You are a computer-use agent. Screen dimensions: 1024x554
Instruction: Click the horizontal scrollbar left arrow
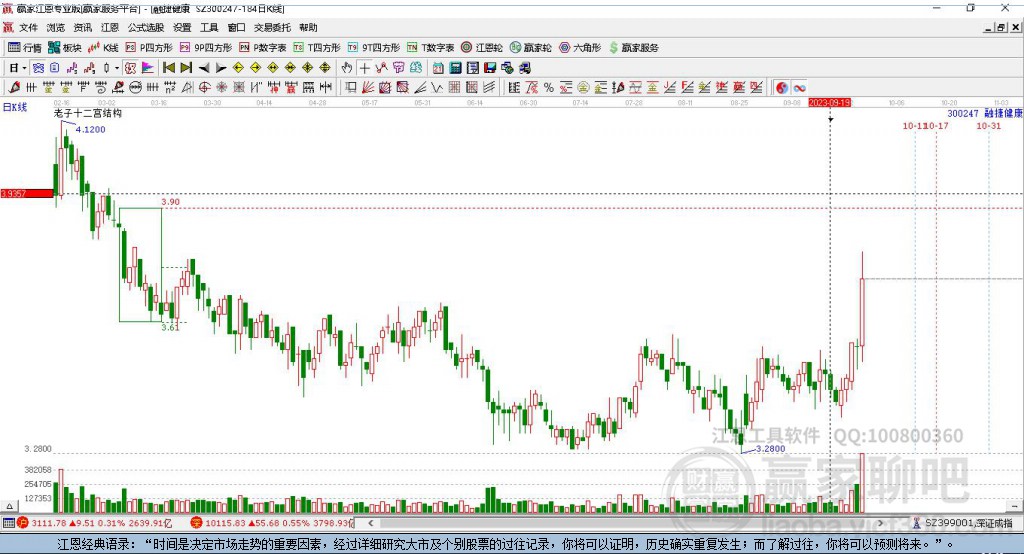[371, 523]
